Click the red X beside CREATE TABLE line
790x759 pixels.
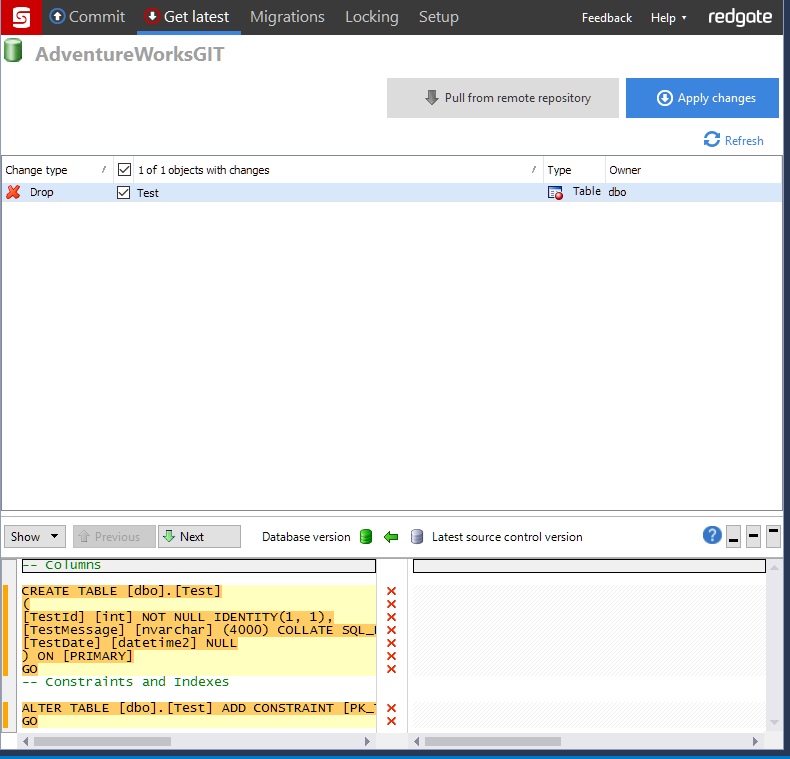coord(391,591)
